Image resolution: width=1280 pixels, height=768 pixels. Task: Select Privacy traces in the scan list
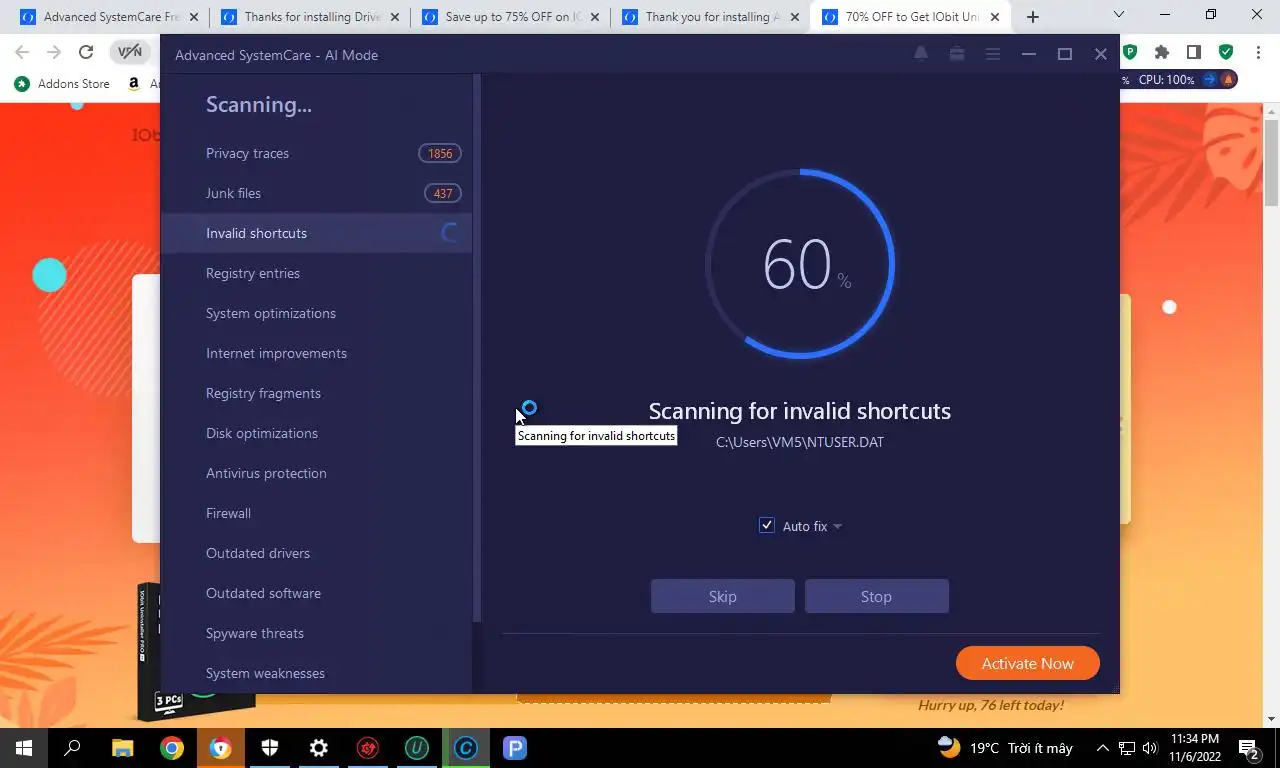(x=316, y=153)
